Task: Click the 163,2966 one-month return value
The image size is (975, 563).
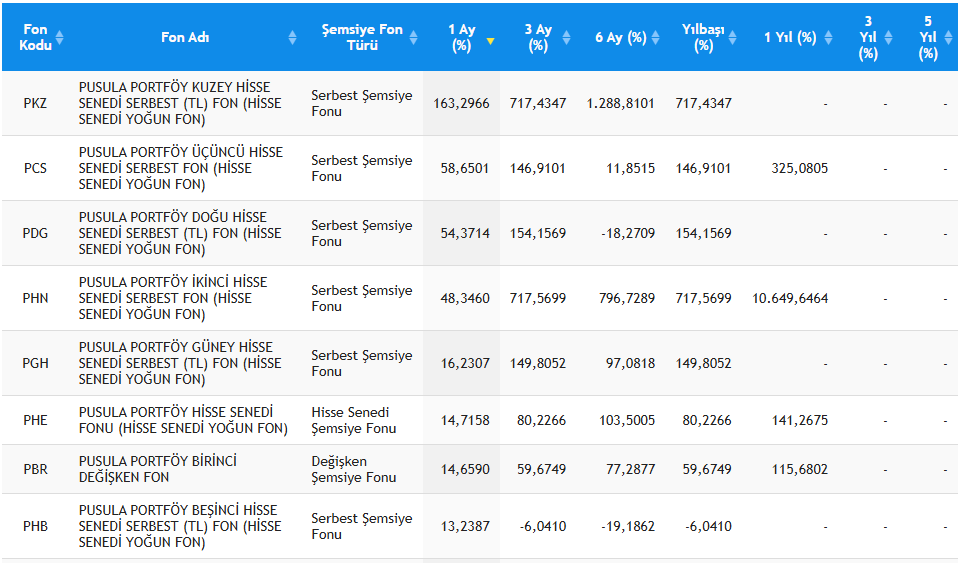Action: [461, 103]
